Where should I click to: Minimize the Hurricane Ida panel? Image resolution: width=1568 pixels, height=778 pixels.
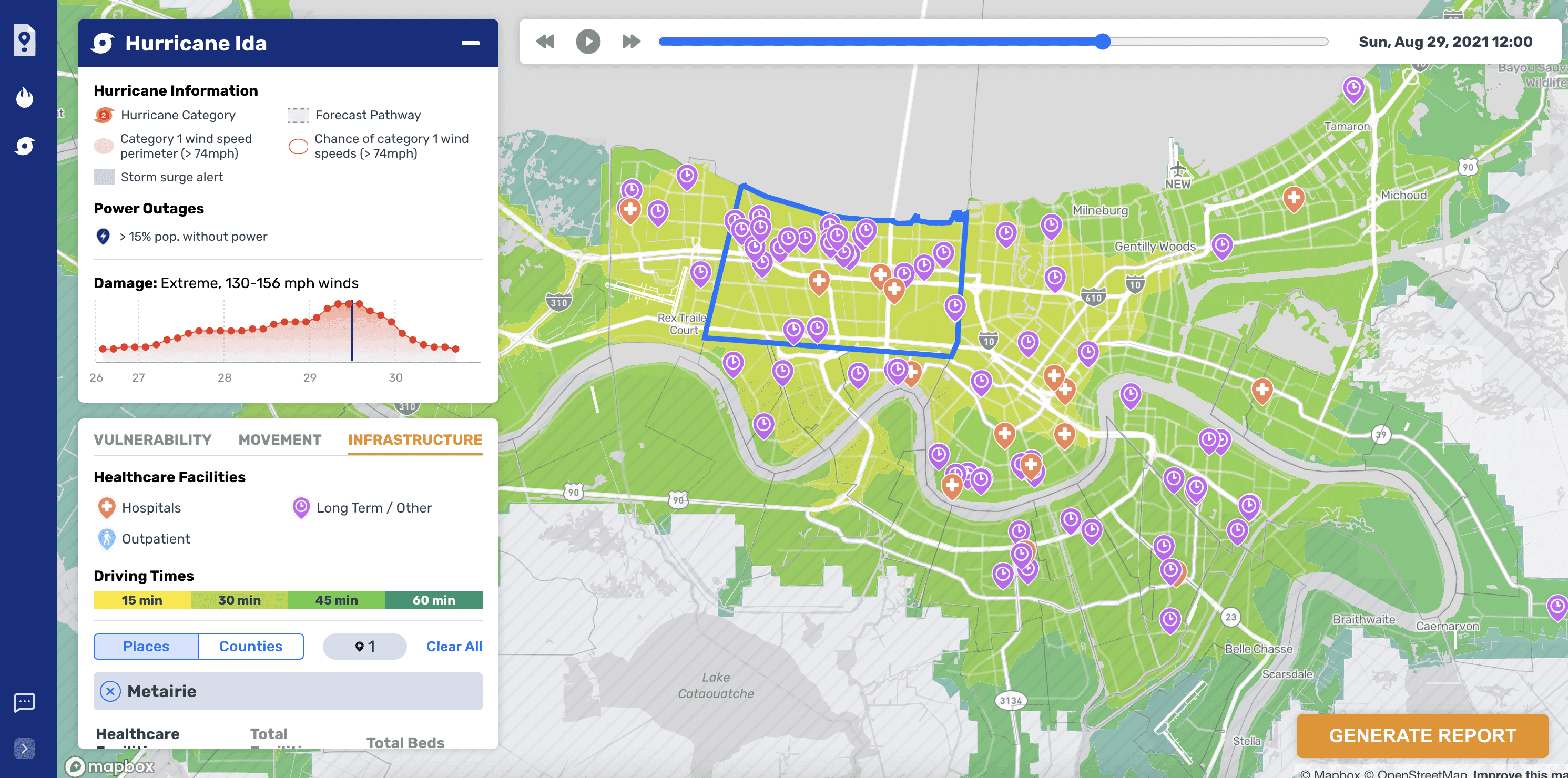(470, 43)
